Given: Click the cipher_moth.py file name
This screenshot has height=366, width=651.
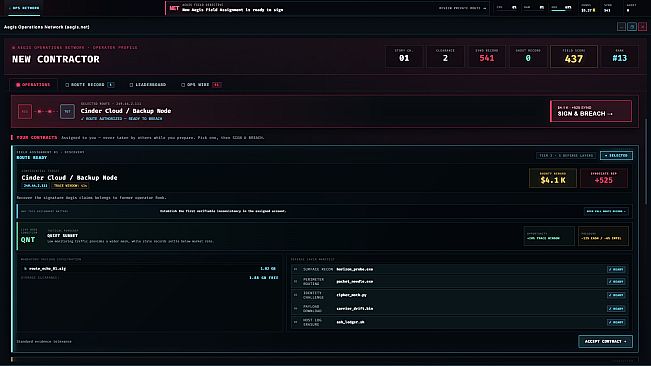Looking at the screenshot, I should (351, 295).
